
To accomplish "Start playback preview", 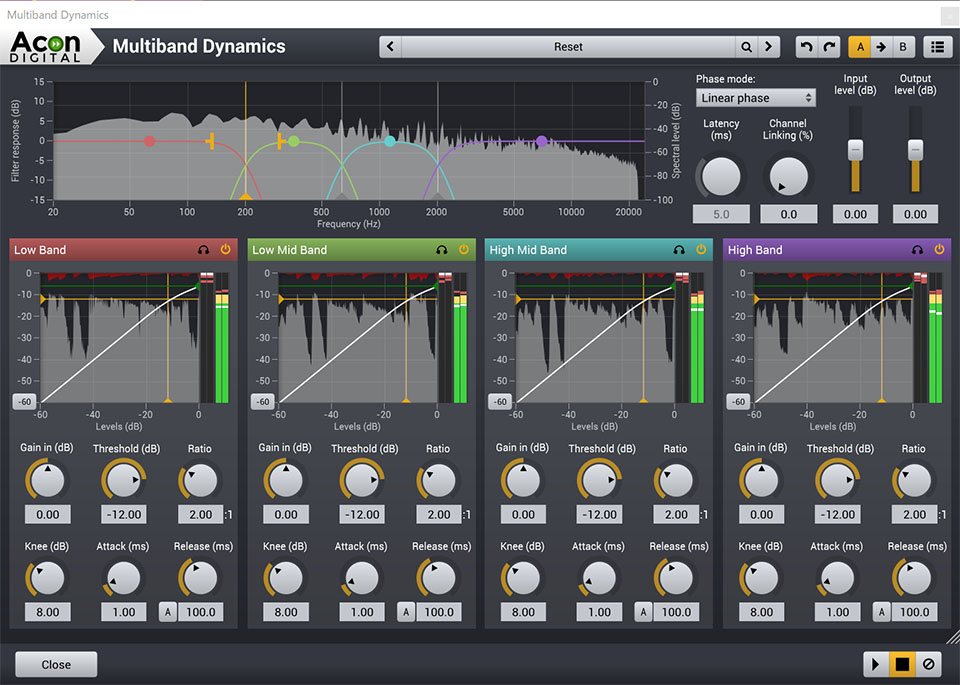I will 876,664.
